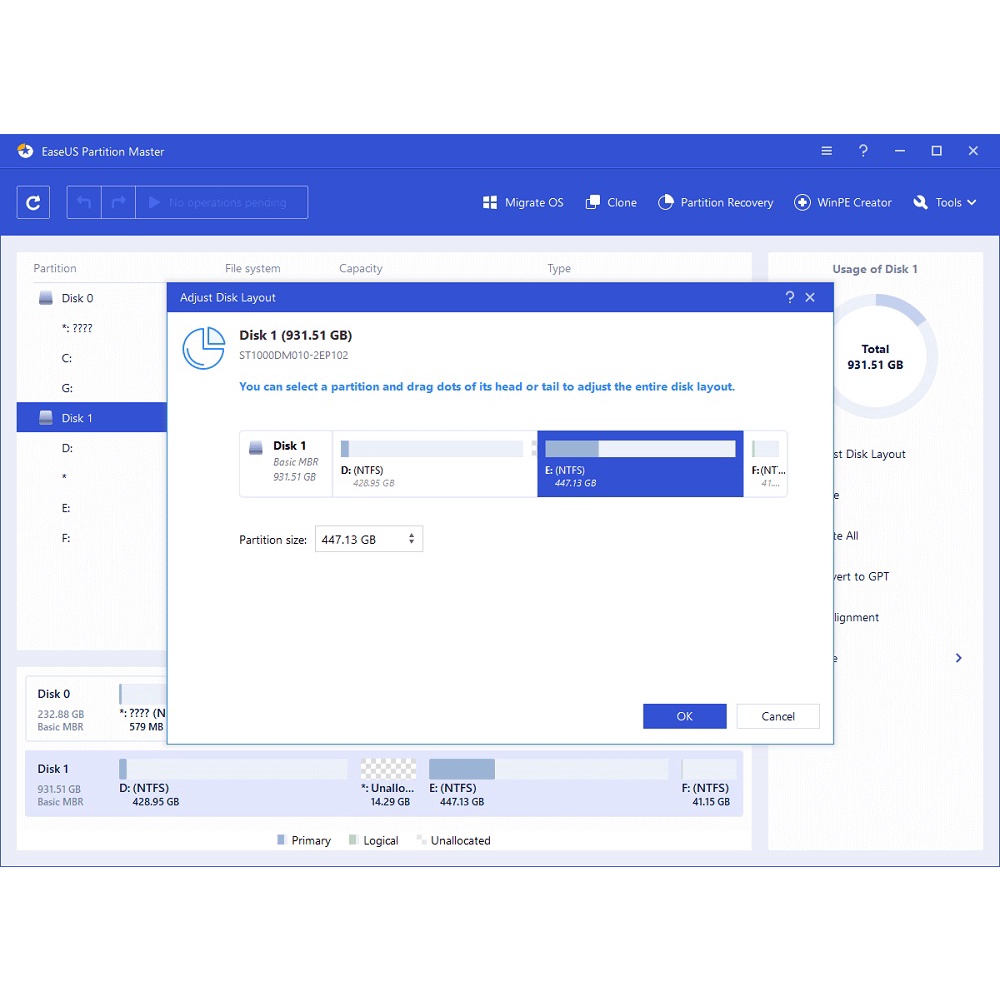Select unallocated 14.29 GB block in disk map
The width and height of the screenshot is (1000, 1000).
coord(387,782)
